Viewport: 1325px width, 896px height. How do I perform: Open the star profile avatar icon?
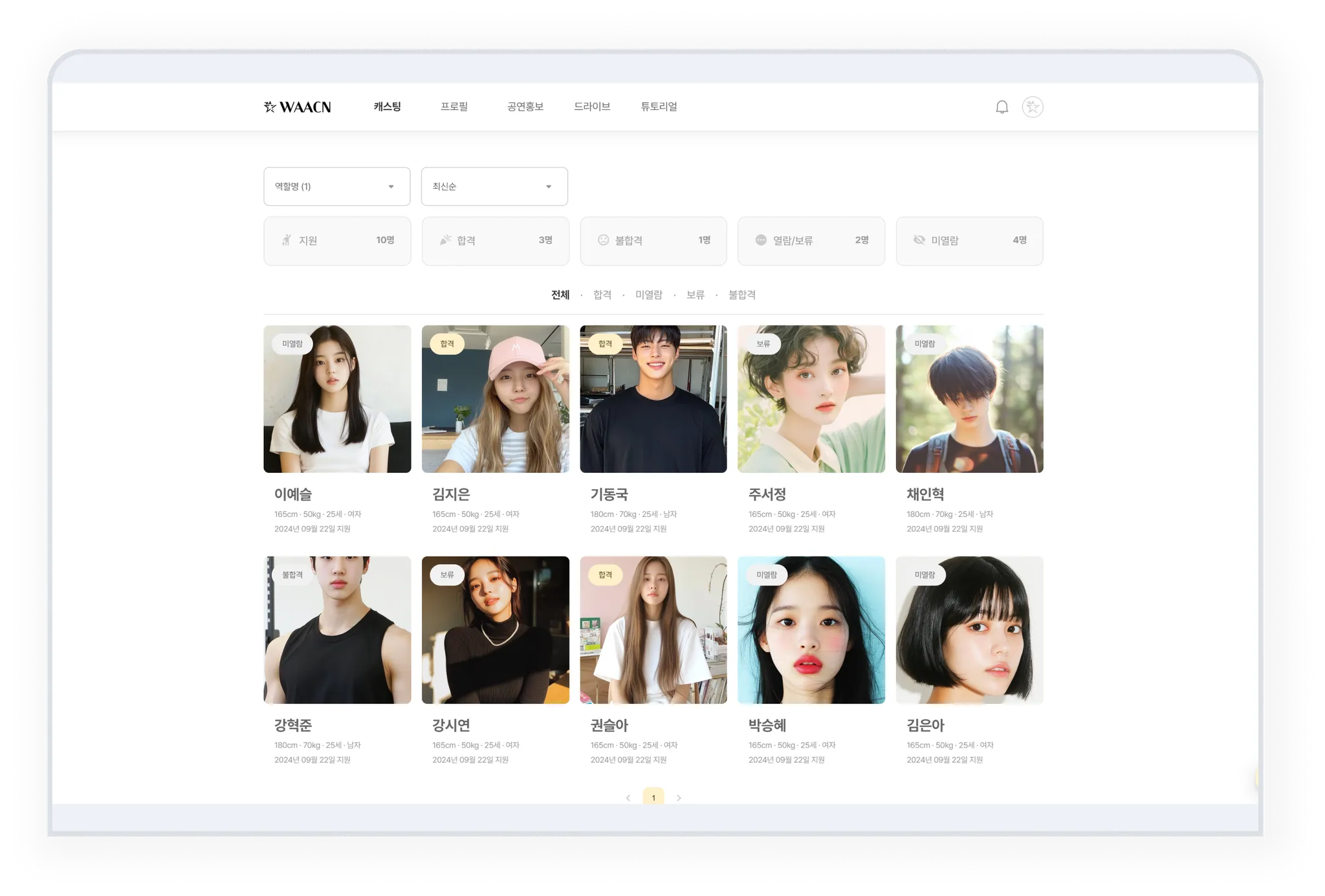(1032, 107)
